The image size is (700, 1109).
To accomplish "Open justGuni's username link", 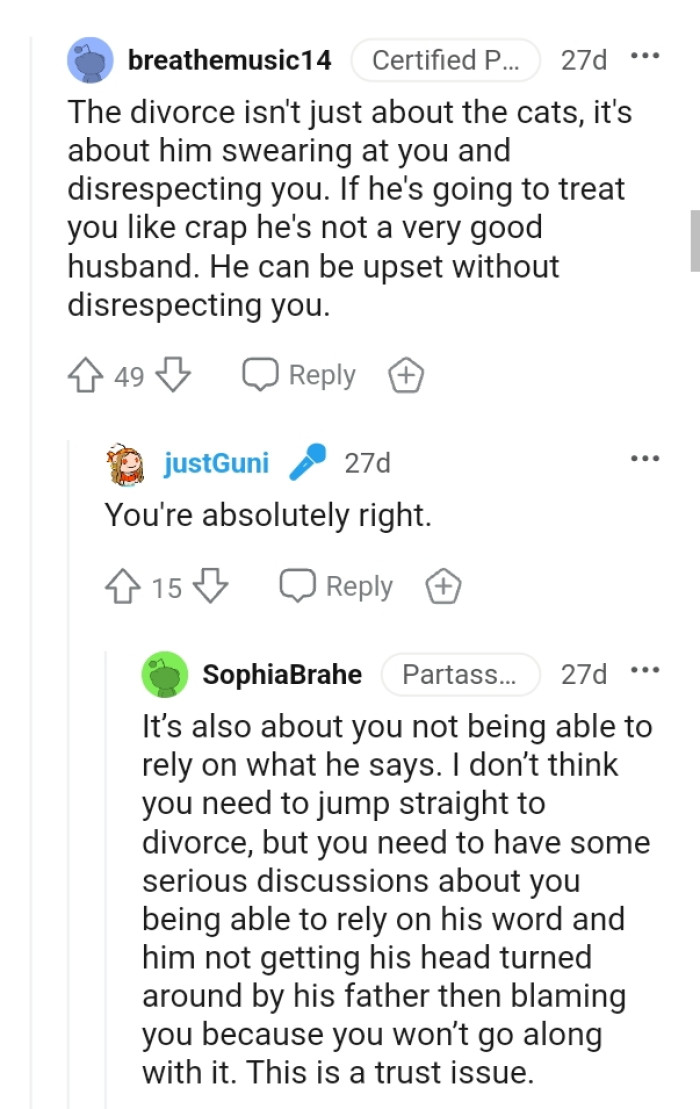I will (218, 462).
